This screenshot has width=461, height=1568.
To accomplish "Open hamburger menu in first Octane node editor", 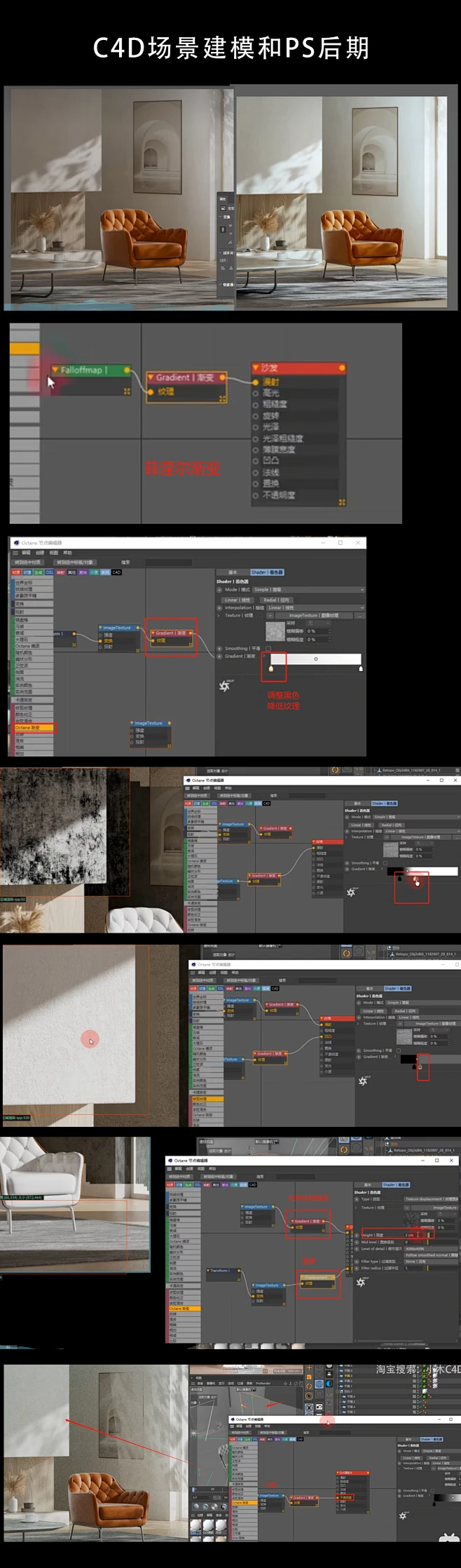I will tap(15, 553).
